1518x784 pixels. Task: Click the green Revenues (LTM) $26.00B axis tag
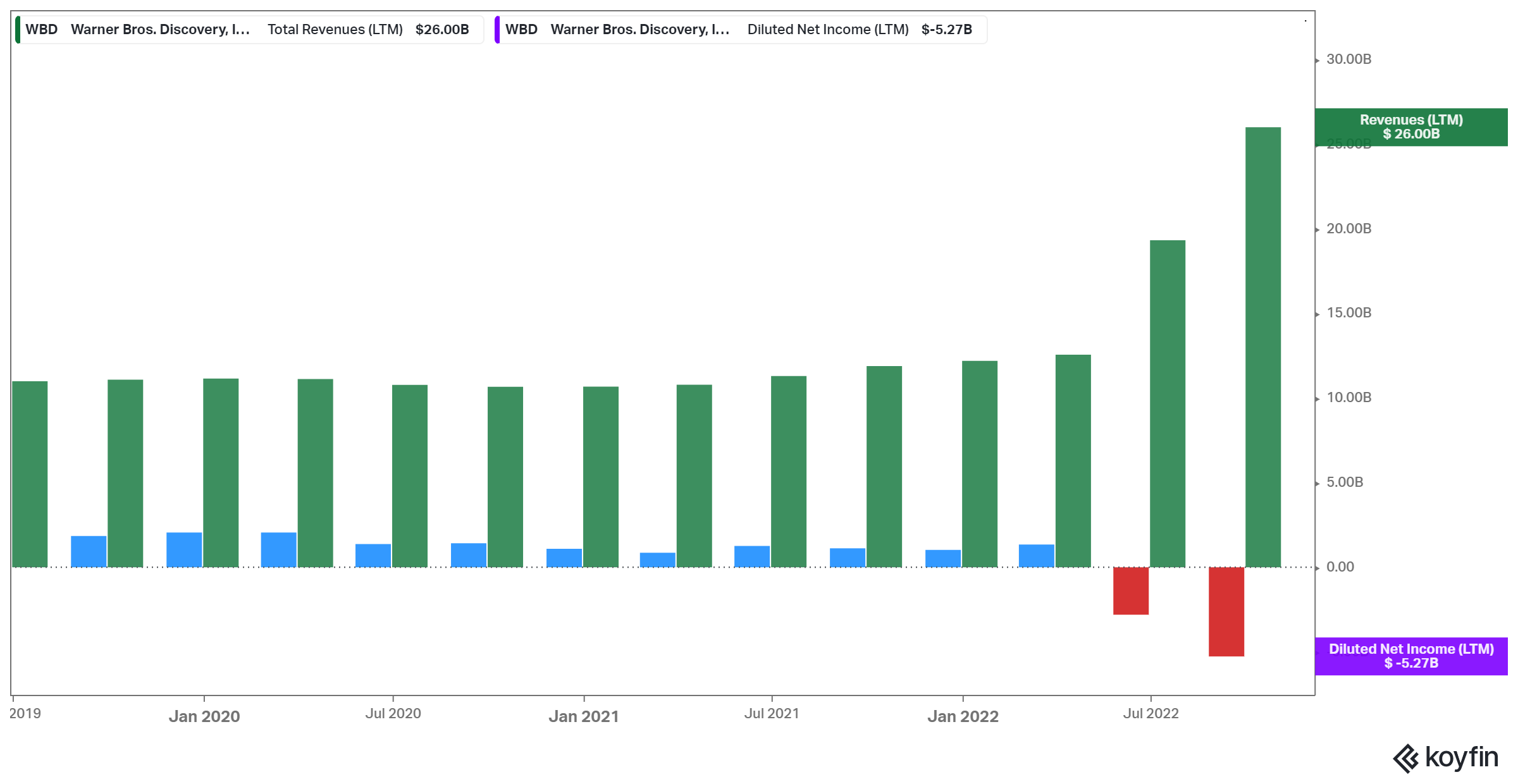[1410, 127]
